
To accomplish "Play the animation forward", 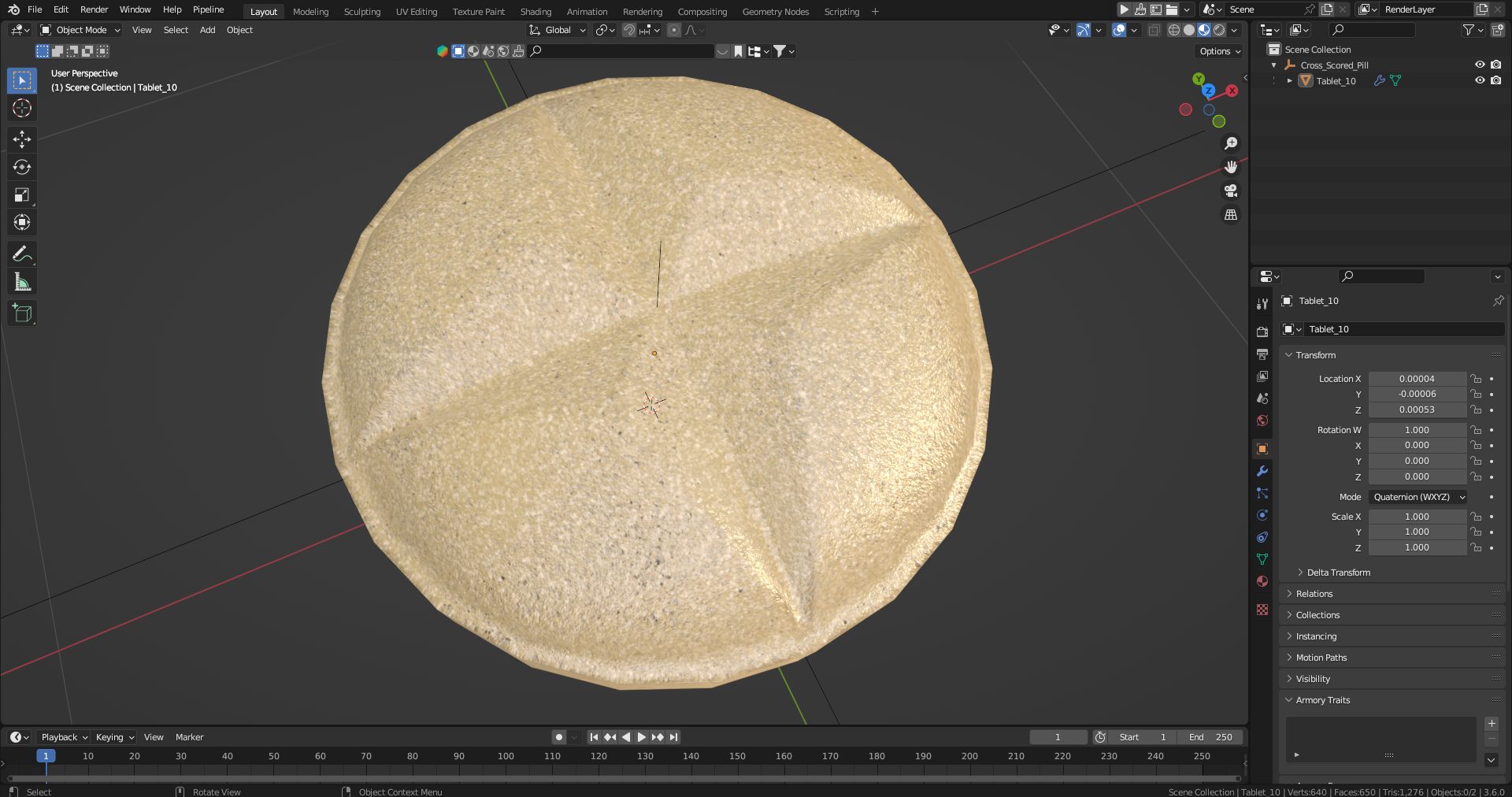I will [x=642, y=737].
